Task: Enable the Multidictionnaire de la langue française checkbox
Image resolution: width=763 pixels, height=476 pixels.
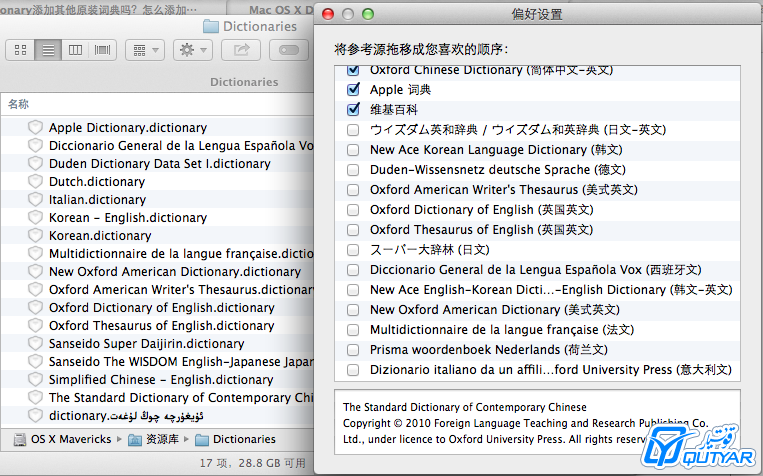Action: coord(353,330)
